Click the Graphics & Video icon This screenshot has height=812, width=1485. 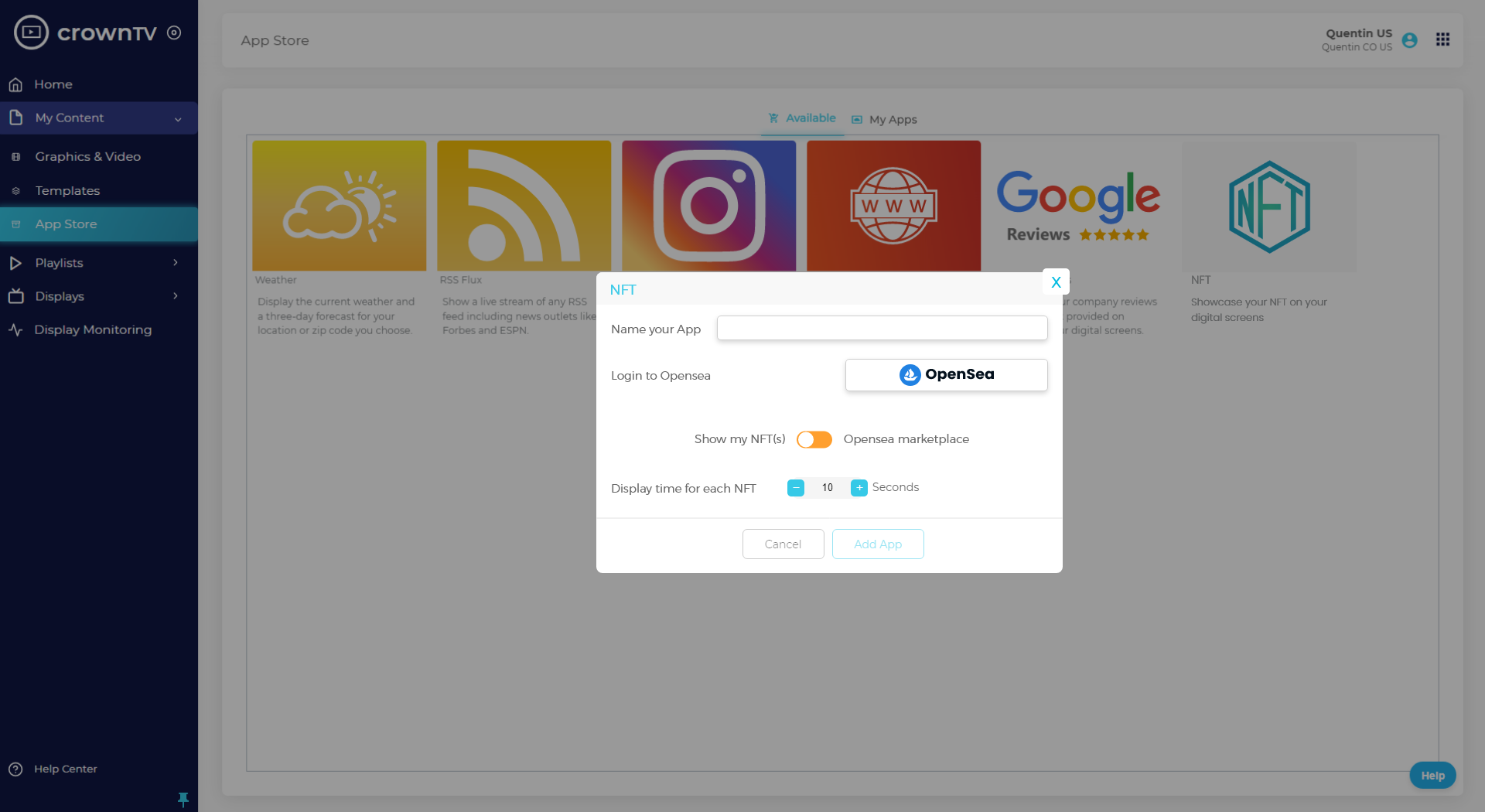point(15,157)
